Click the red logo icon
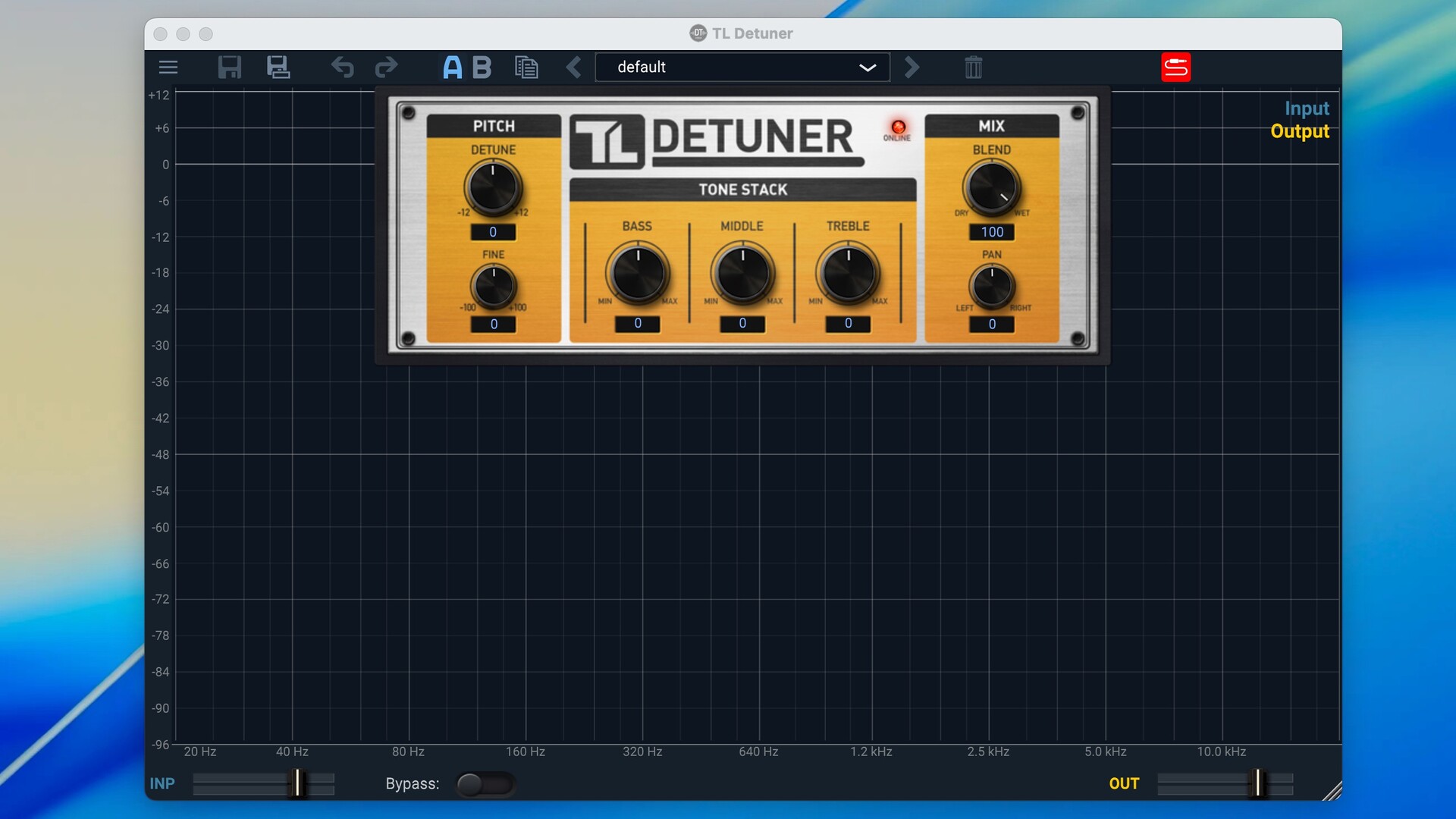 point(1176,67)
